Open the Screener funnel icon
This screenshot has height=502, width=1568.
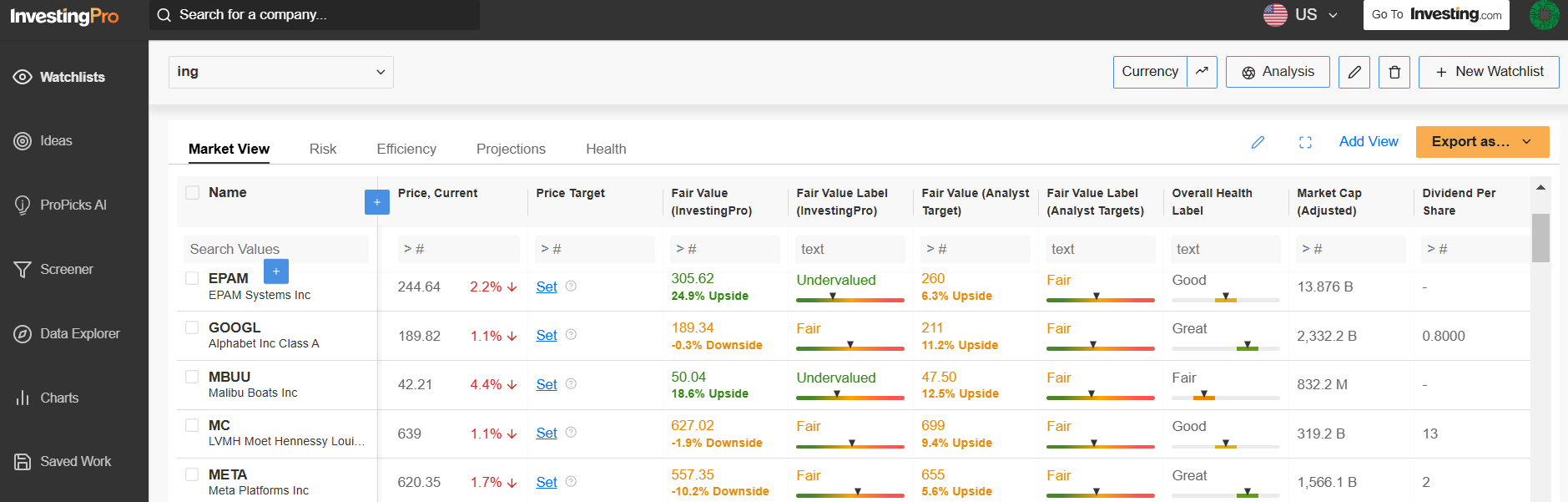click(x=23, y=269)
